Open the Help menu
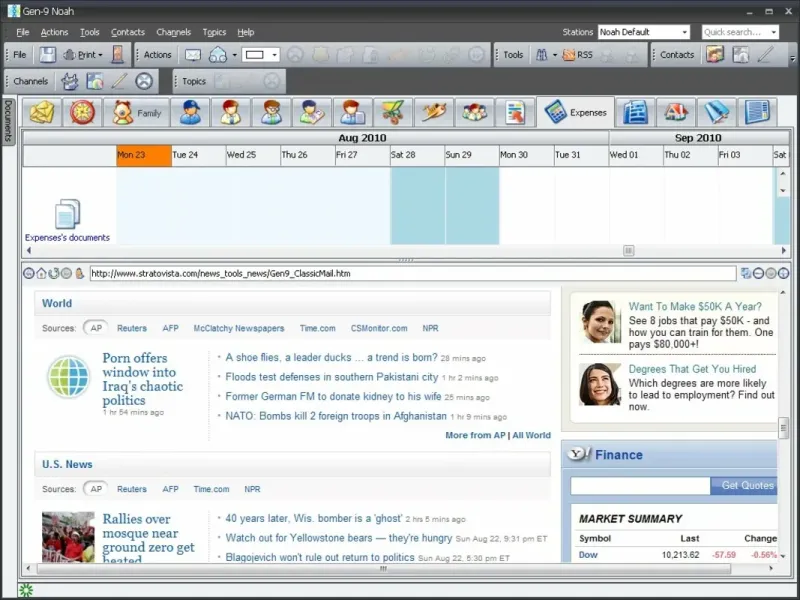The image size is (800, 600). [245, 32]
